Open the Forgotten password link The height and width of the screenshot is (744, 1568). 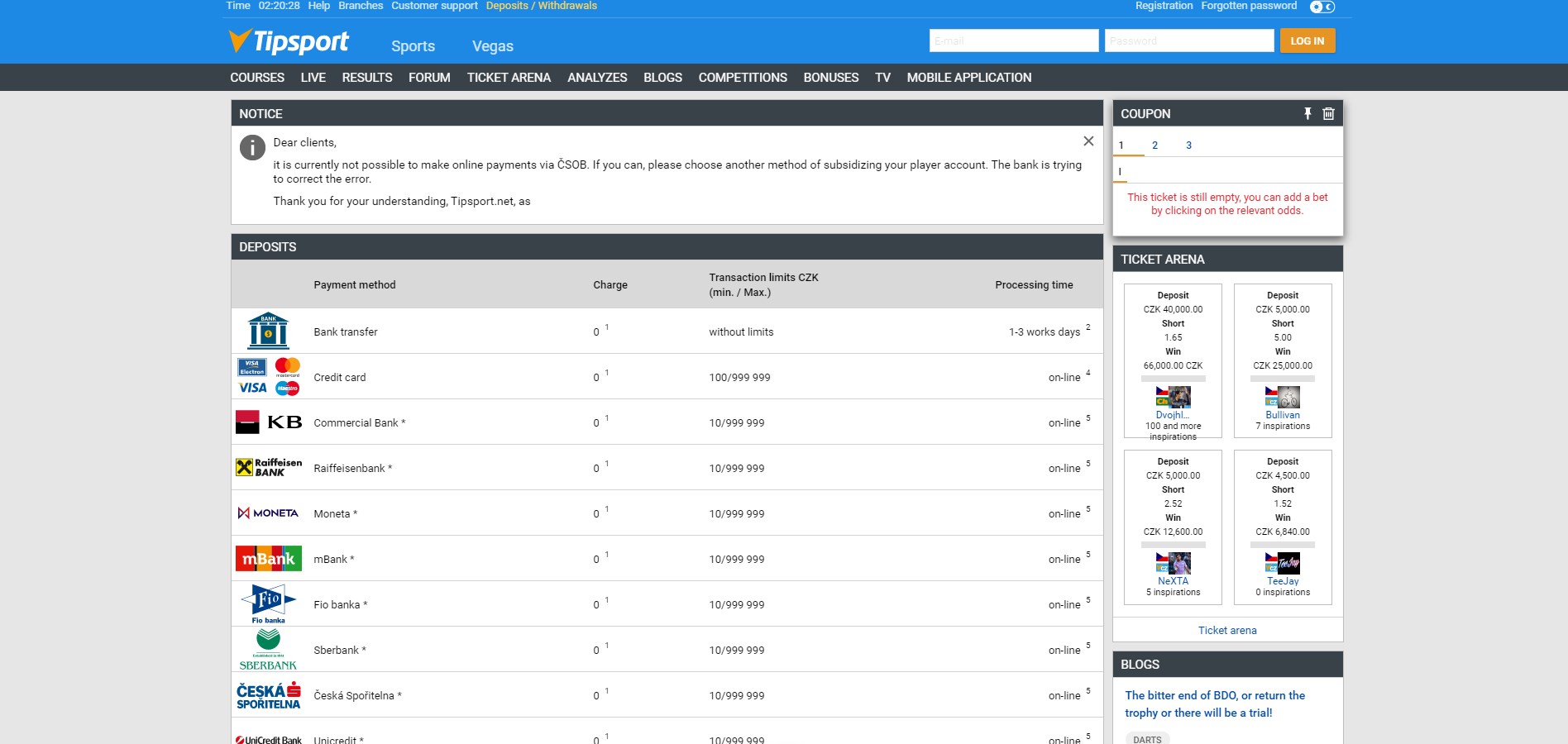click(x=1249, y=6)
